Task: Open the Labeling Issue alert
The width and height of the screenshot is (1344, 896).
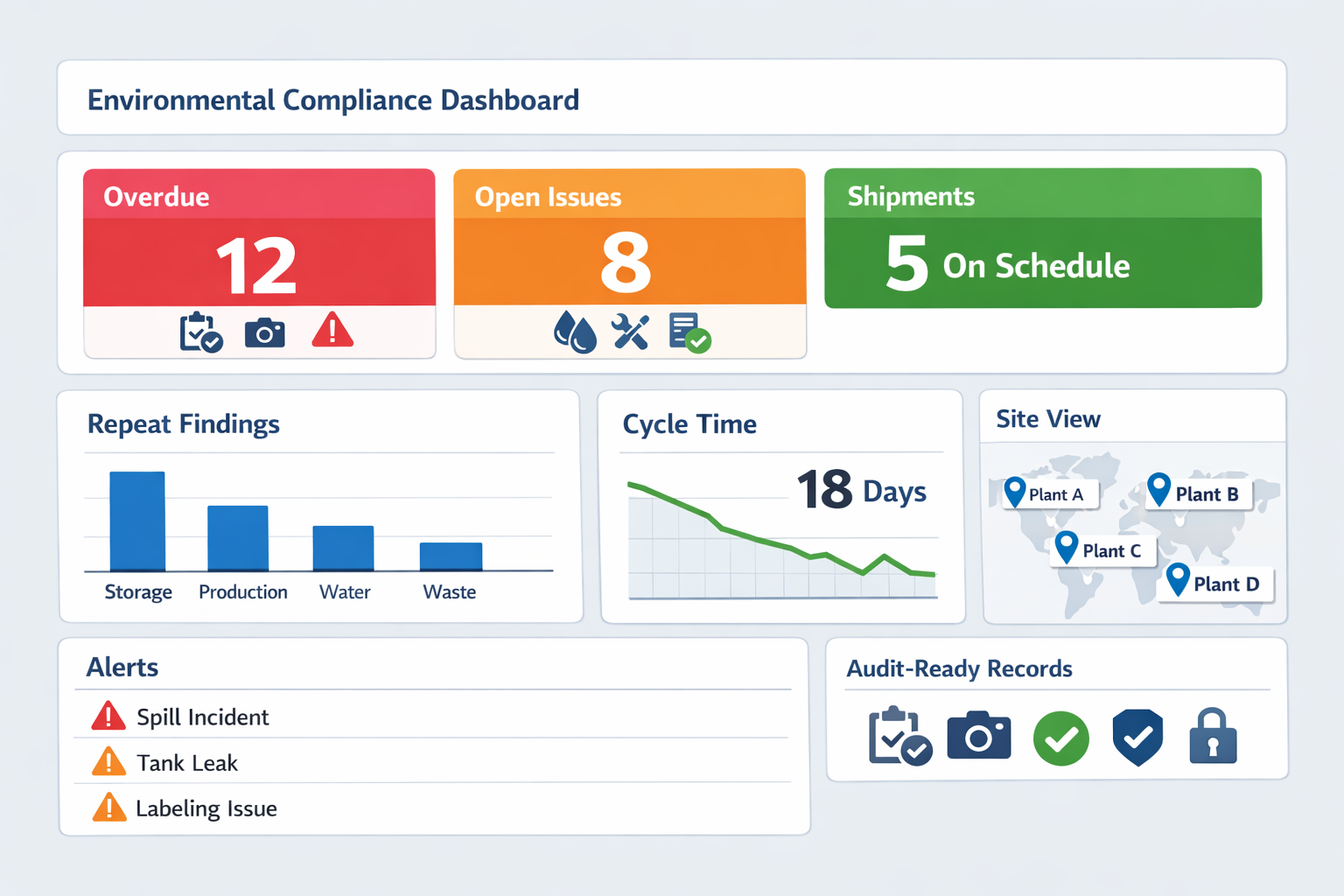Action: [x=433, y=807]
